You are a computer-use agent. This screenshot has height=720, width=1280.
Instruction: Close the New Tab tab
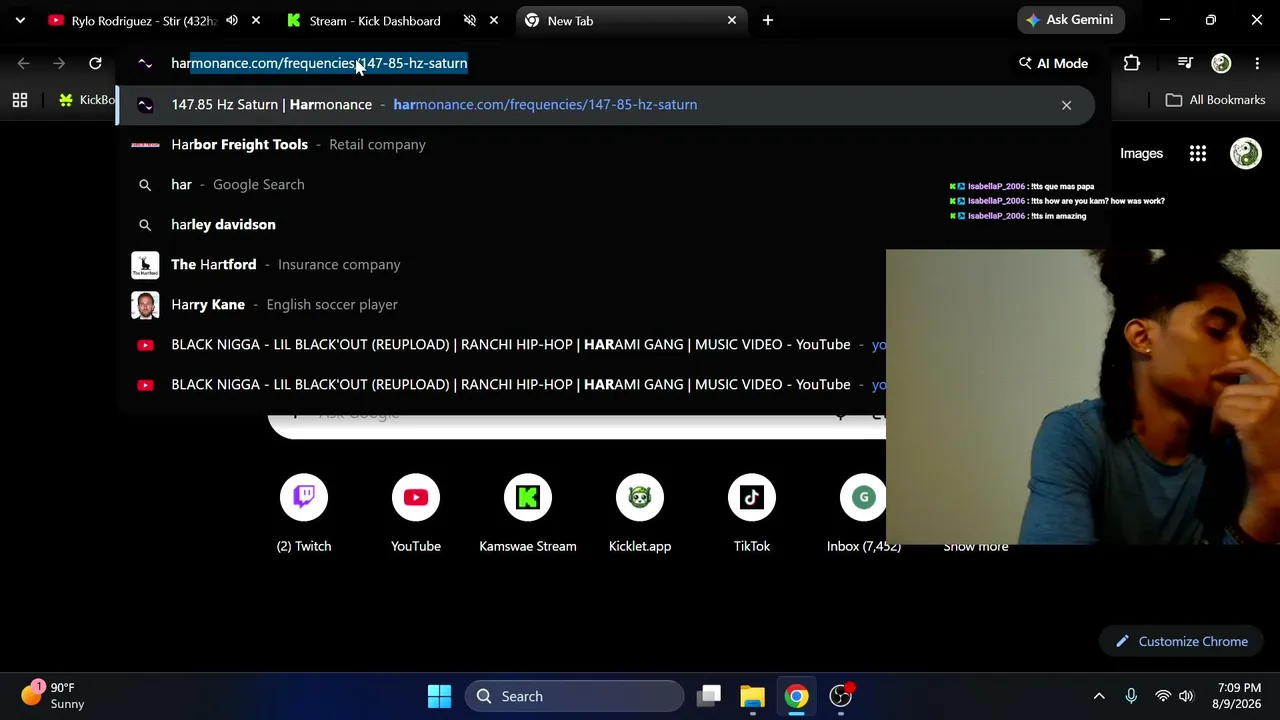(732, 20)
